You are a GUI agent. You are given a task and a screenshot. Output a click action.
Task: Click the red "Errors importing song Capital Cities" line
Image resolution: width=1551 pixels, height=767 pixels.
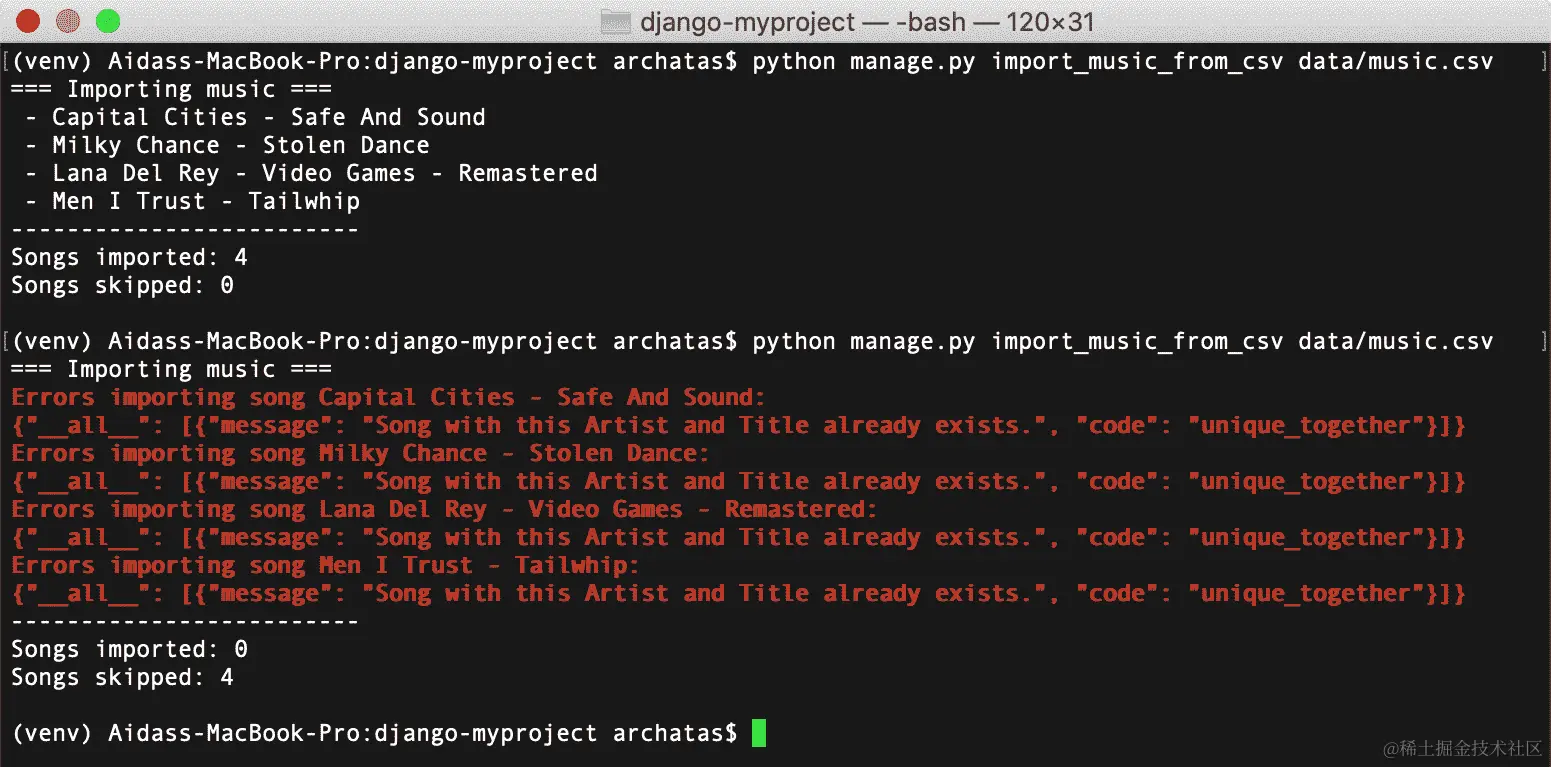[x=388, y=397]
